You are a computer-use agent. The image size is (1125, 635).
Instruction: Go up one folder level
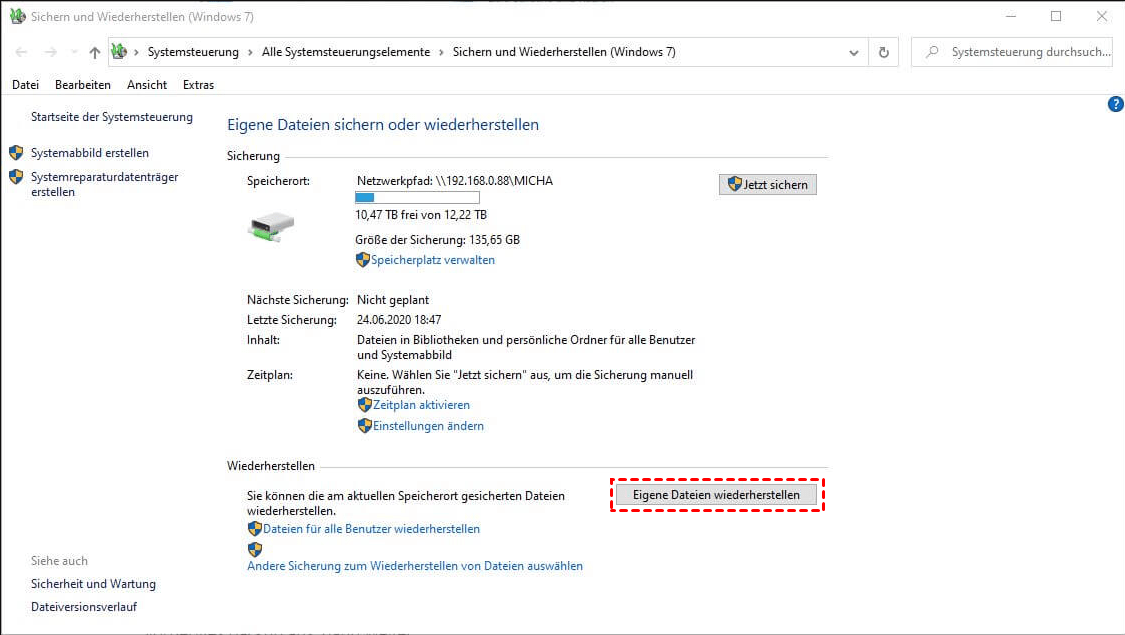95,52
